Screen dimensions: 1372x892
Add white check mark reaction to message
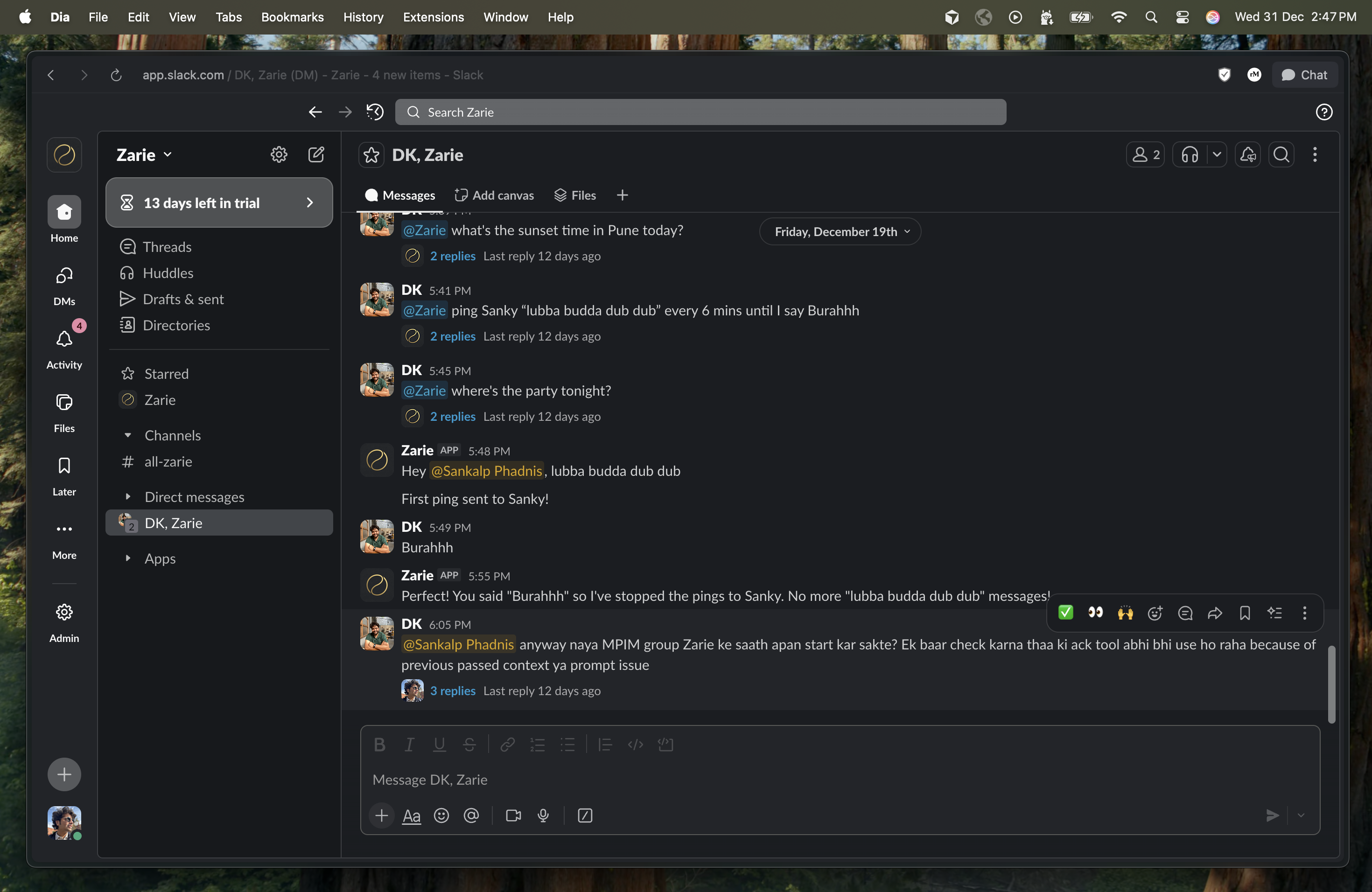(x=1065, y=613)
